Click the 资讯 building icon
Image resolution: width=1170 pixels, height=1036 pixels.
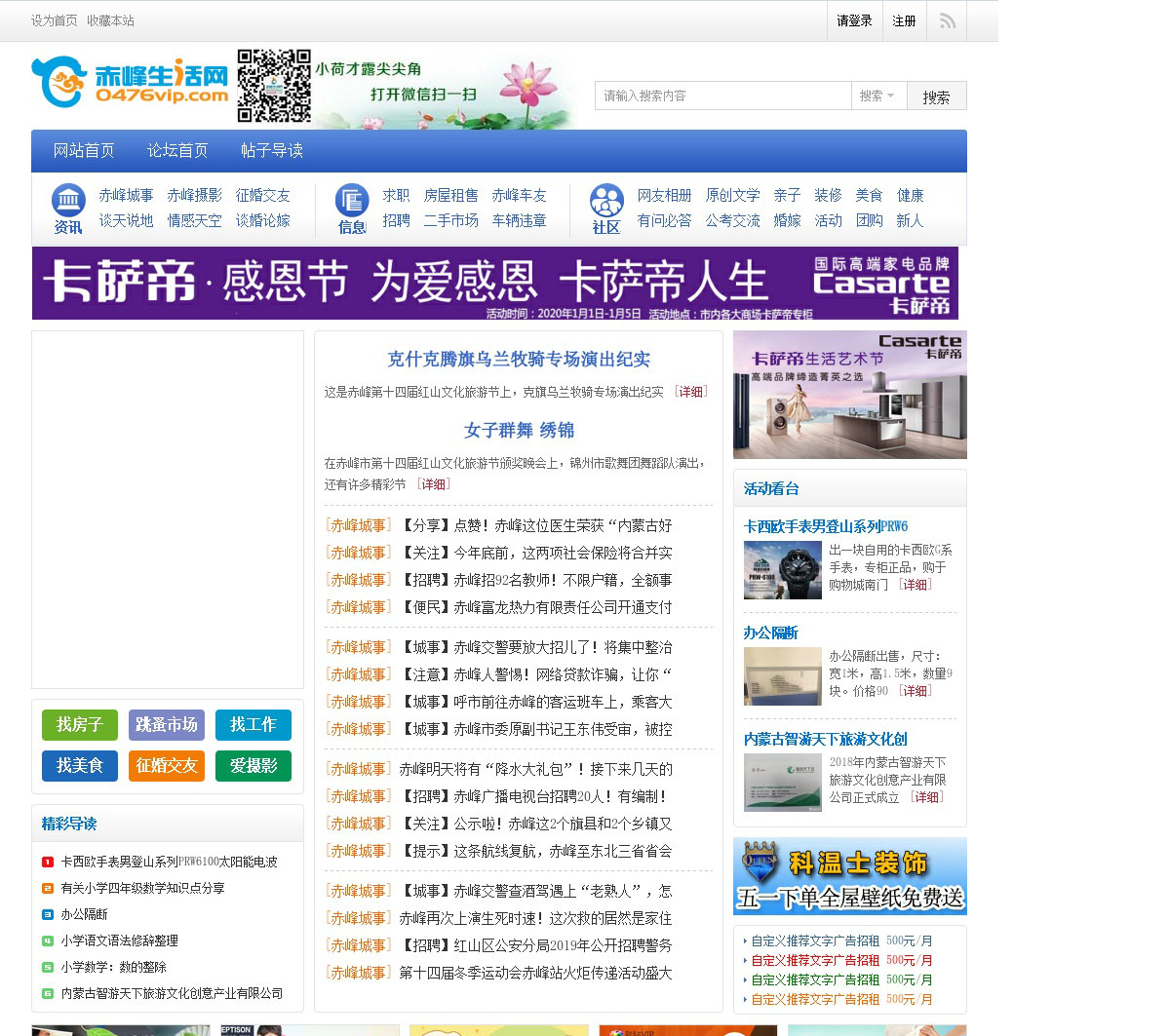pos(68,201)
